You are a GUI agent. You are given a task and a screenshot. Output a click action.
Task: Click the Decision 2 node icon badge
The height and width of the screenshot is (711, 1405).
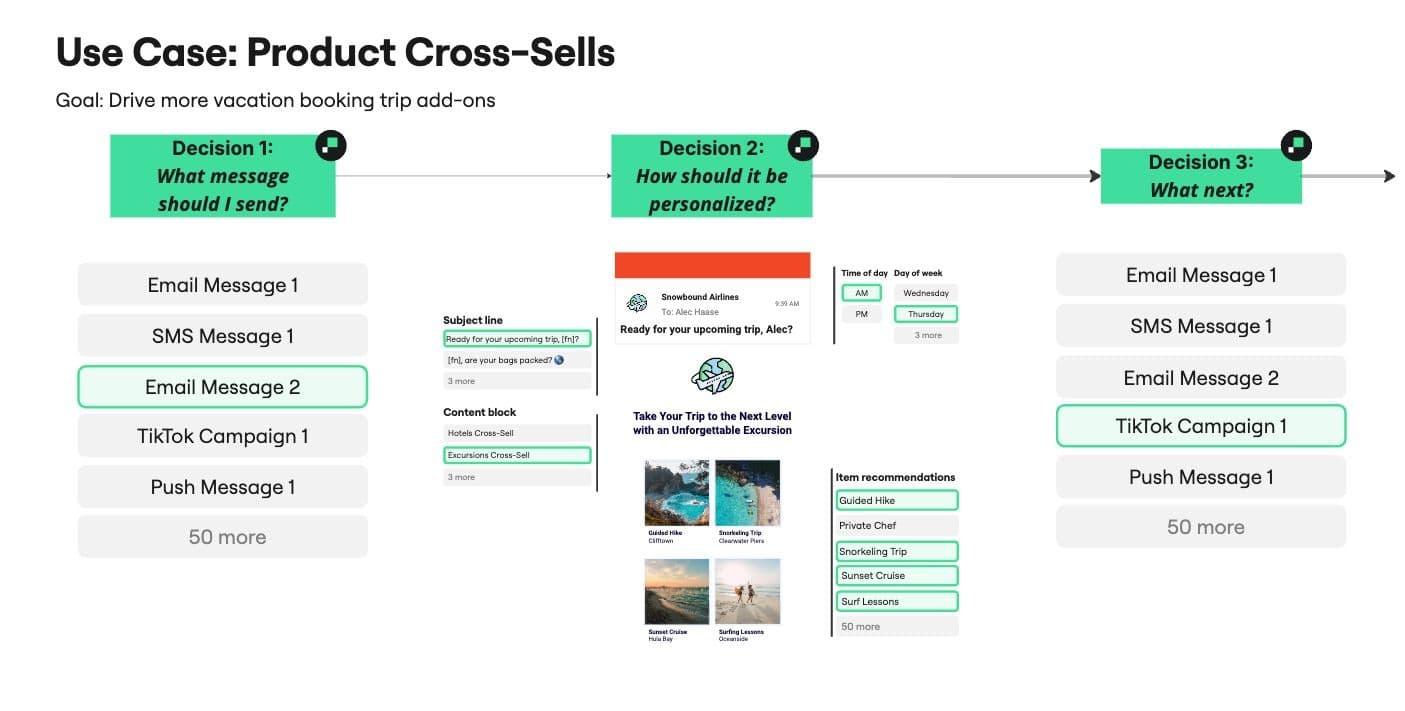pos(803,144)
